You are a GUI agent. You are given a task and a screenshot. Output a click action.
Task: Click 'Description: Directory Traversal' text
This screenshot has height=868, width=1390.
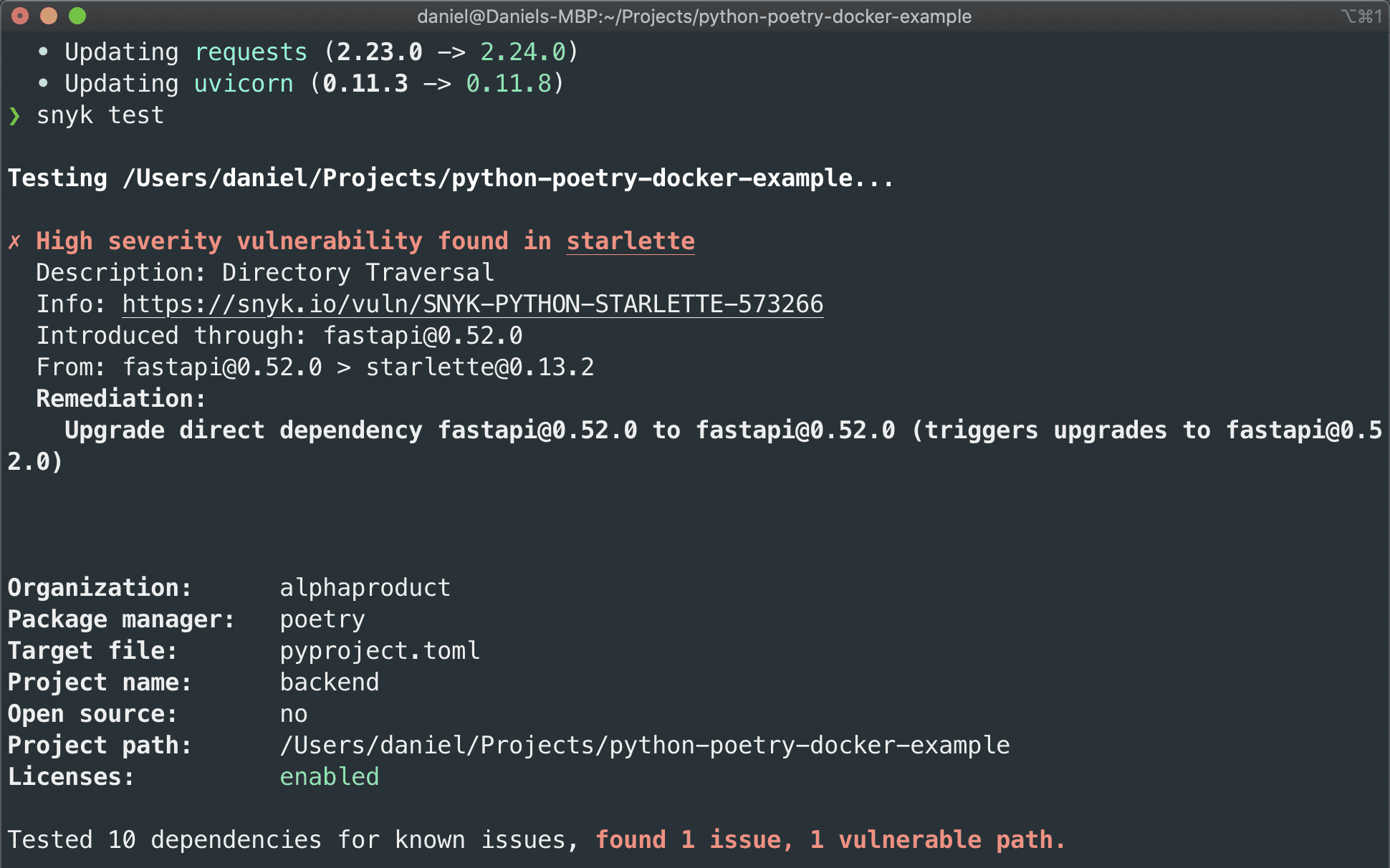(265, 273)
